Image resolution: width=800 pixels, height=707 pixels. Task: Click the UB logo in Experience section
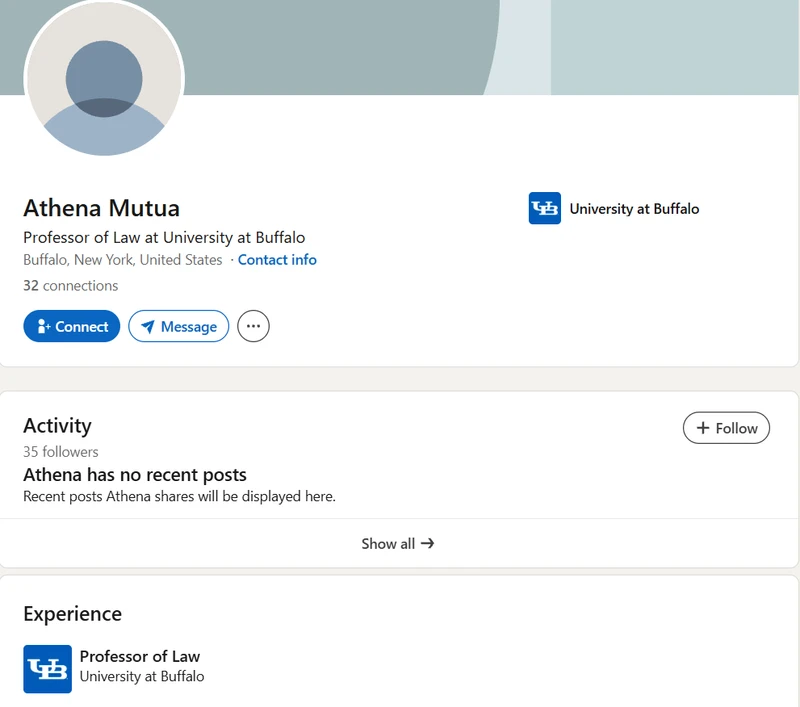click(47, 669)
